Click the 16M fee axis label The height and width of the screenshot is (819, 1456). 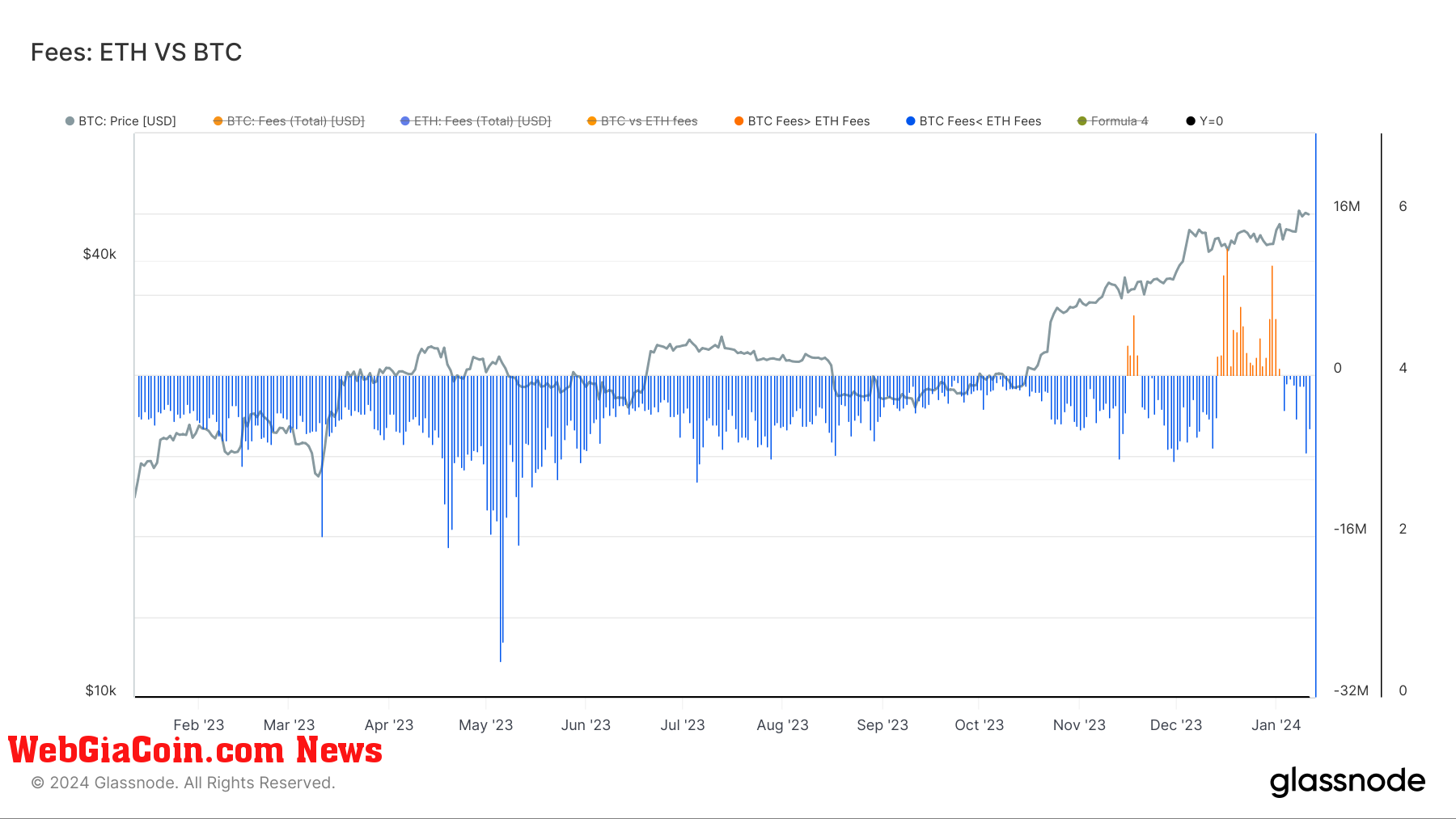tap(1347, 206)
